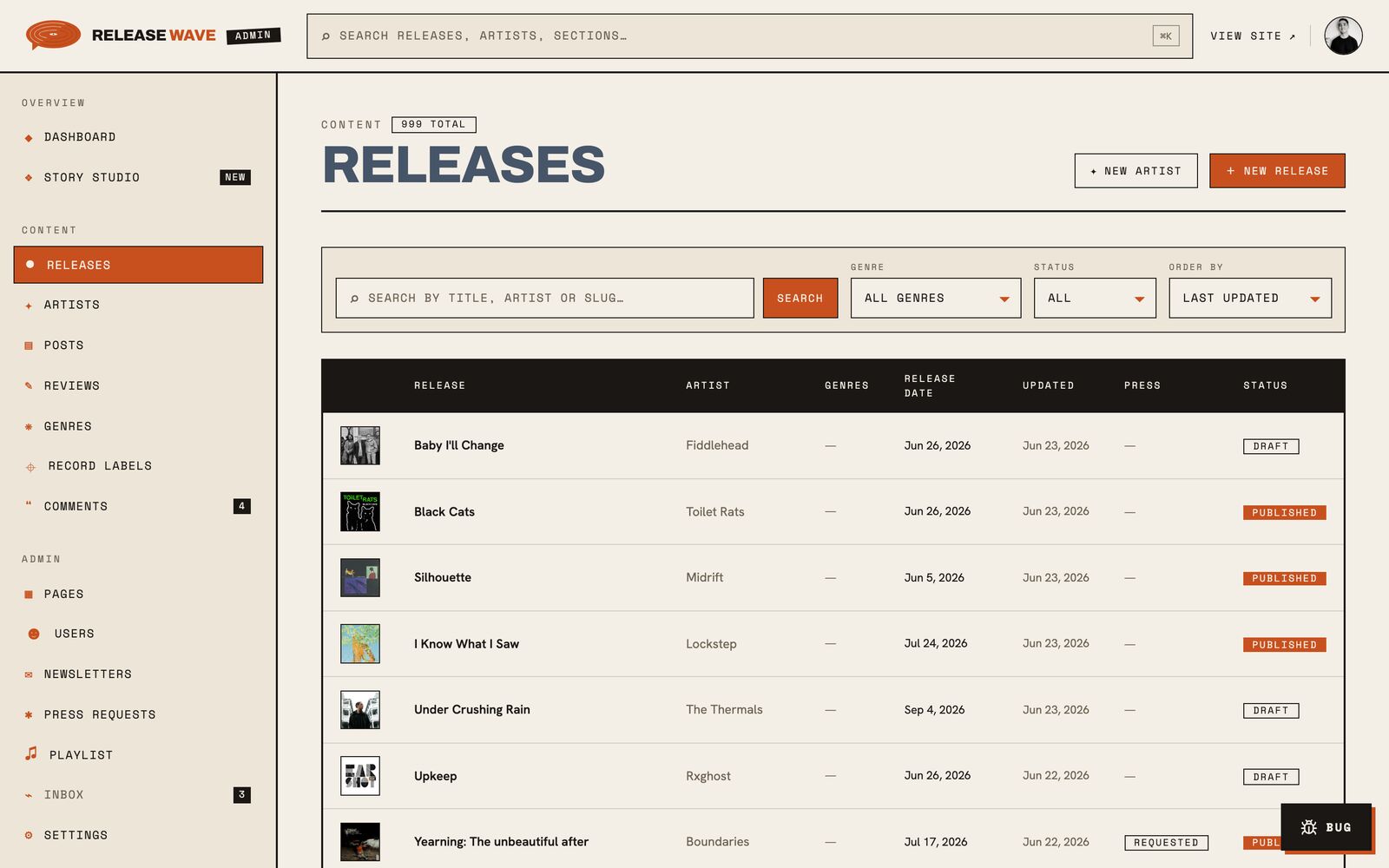
Task: Open the I Know What I Saw thumbnail
Action: tap(359, 643)
